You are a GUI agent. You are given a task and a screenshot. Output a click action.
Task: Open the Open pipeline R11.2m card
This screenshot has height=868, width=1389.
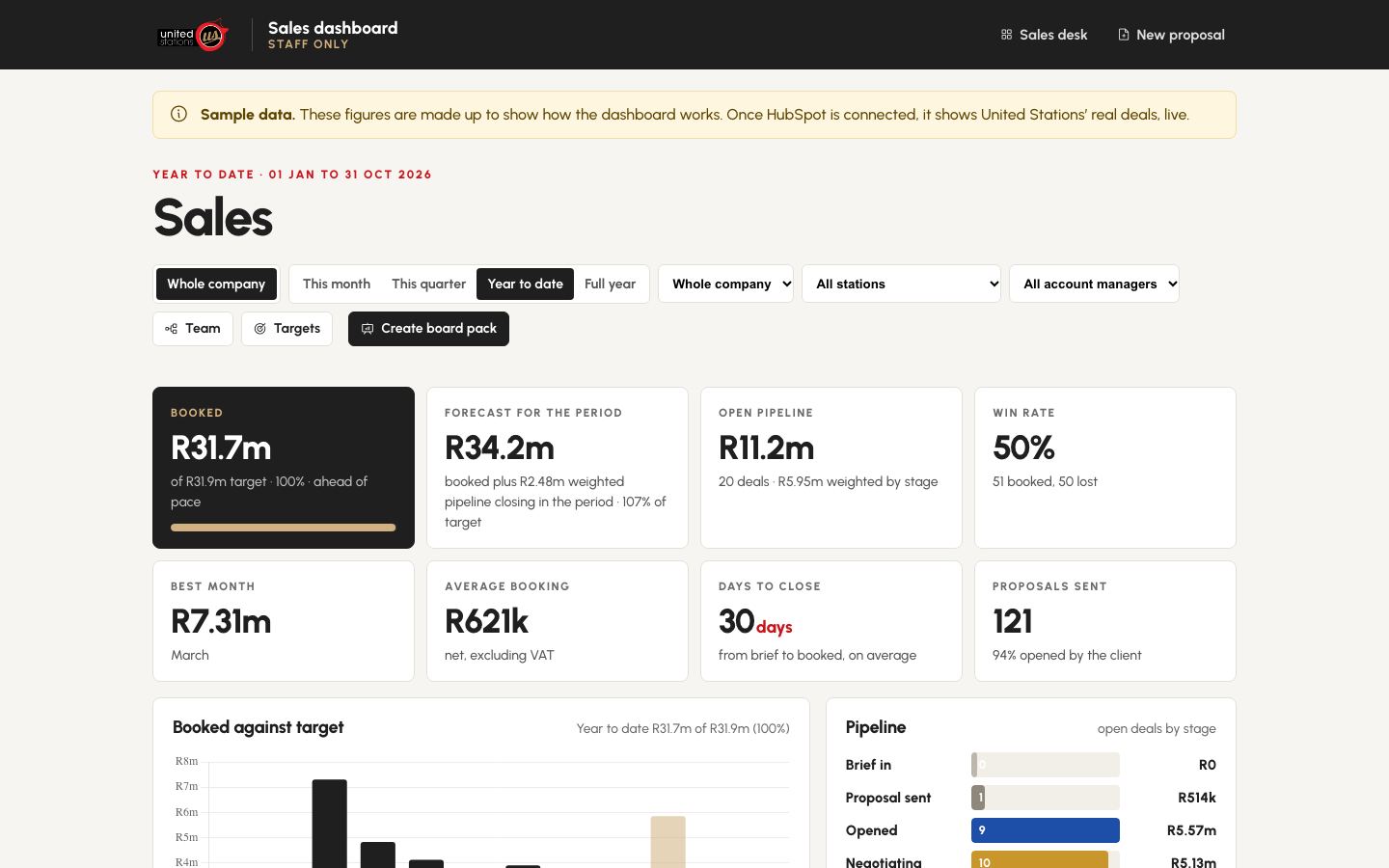[831, 468]
